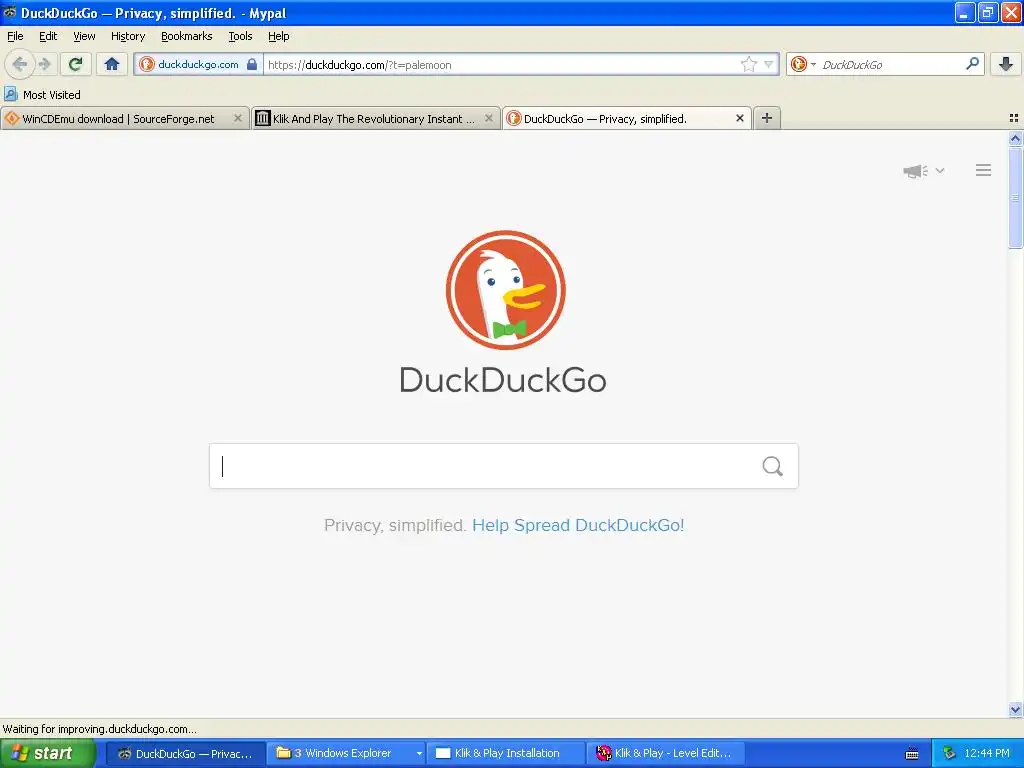Viewport: 1024px width, 768px height.
Task: Expand the chevron next to the megaphone
Action: pyautogui.click(x=940, y=170)
